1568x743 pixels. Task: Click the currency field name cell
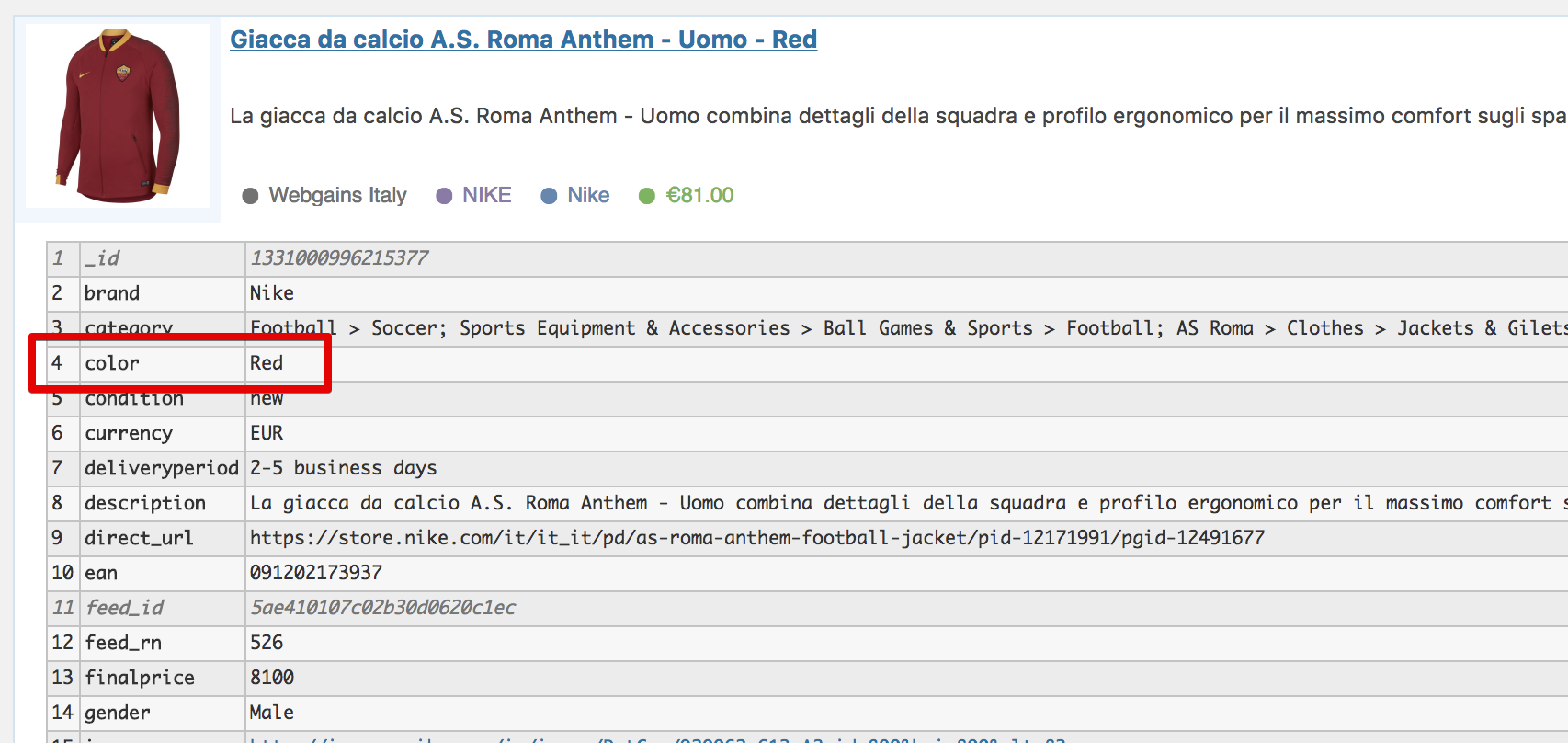point(163,433)
